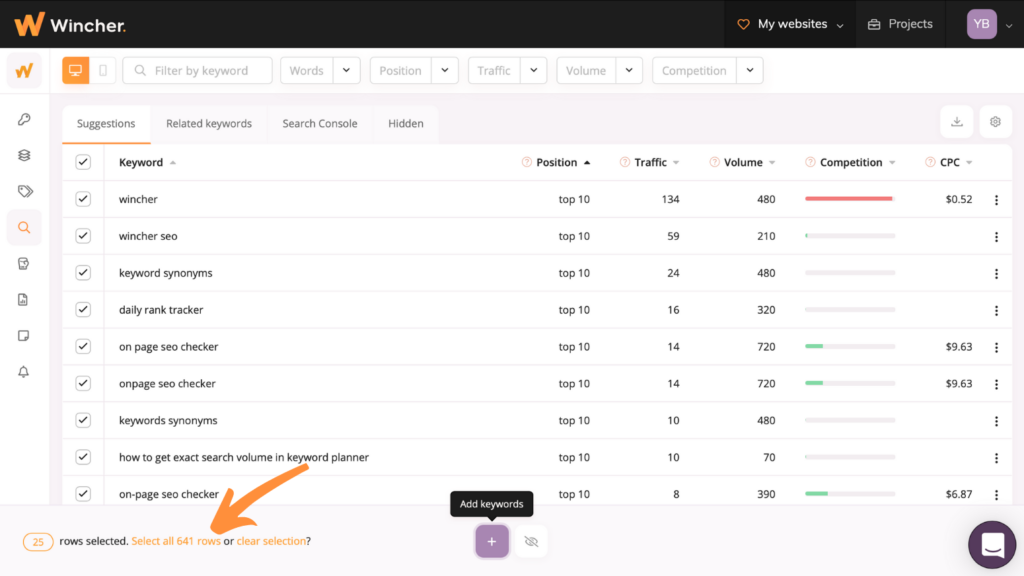Sort table by Keyword column
The image size is (1024, 576).
(x=147, y=162)
